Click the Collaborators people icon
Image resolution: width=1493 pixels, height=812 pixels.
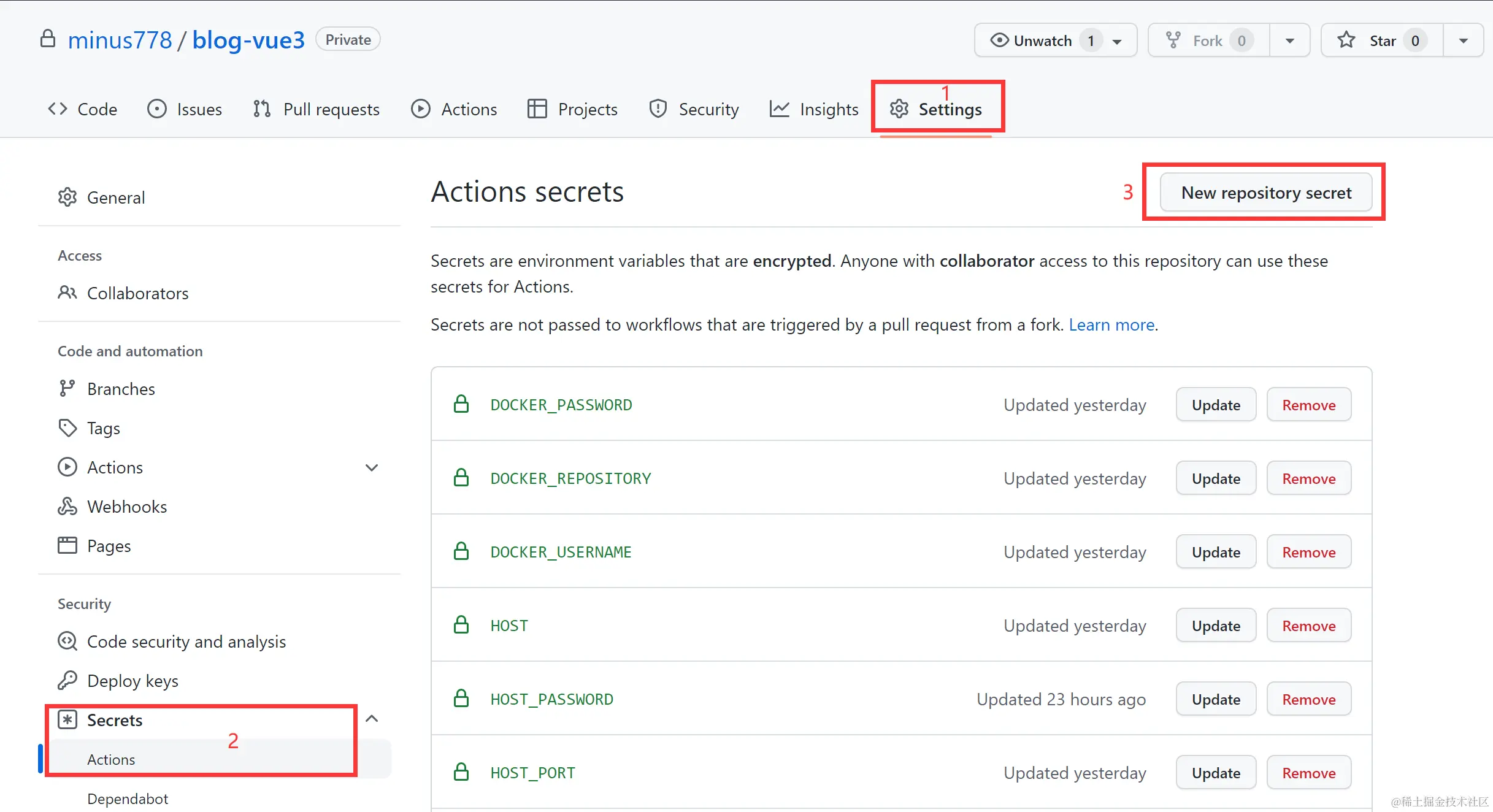(67, 293)
